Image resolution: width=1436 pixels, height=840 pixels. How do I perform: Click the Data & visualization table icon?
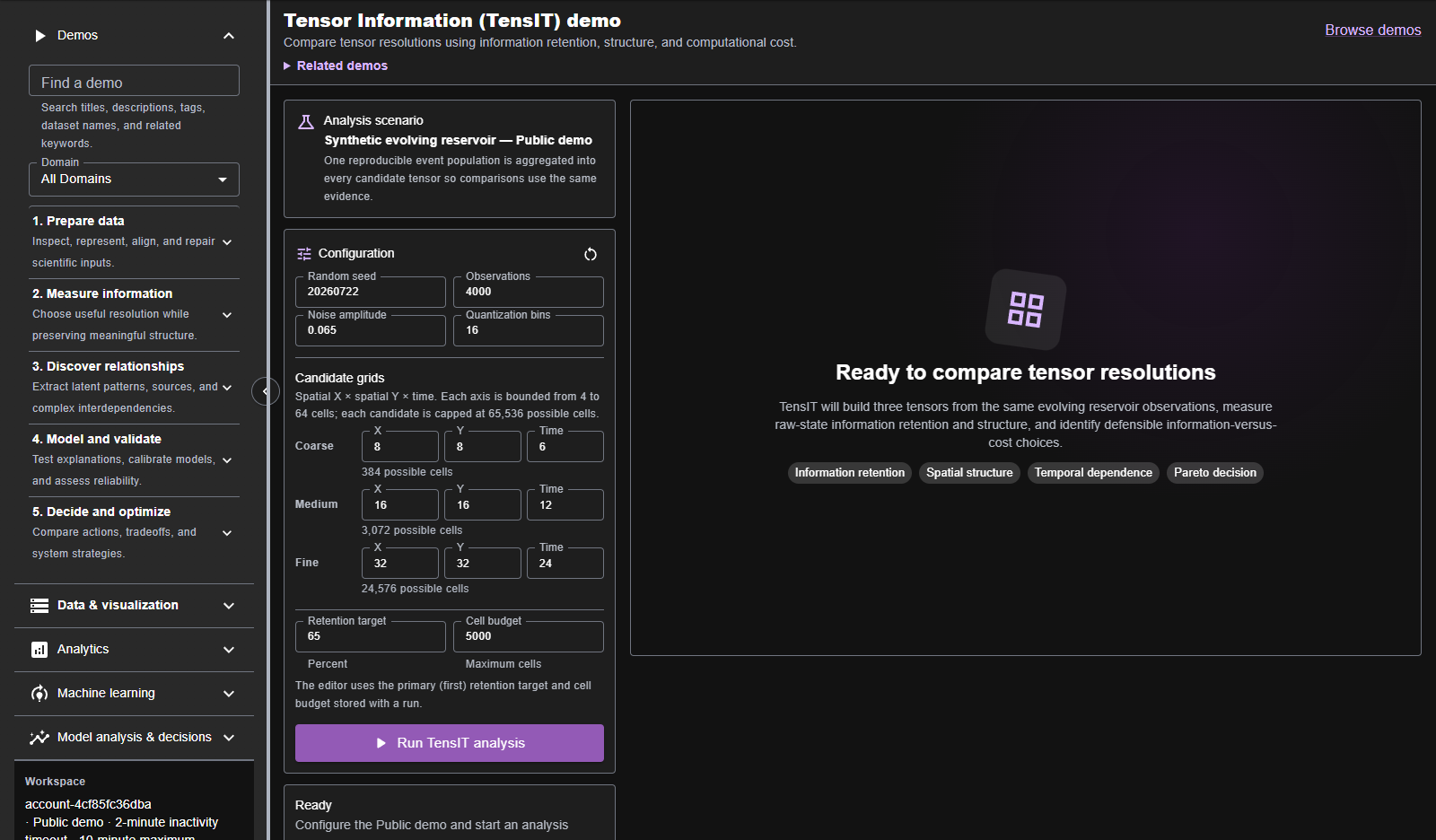tap(39, 606)
